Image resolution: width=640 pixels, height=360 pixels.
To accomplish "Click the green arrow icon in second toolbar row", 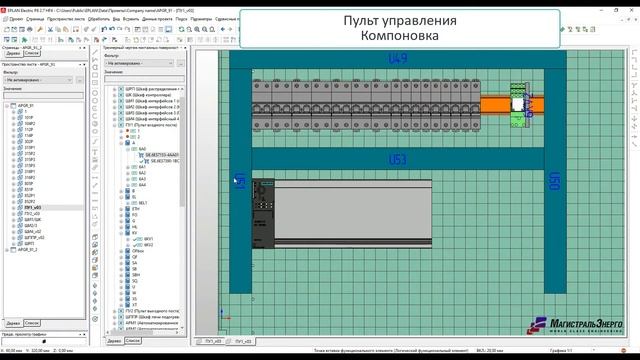I will tap(24, 40).
